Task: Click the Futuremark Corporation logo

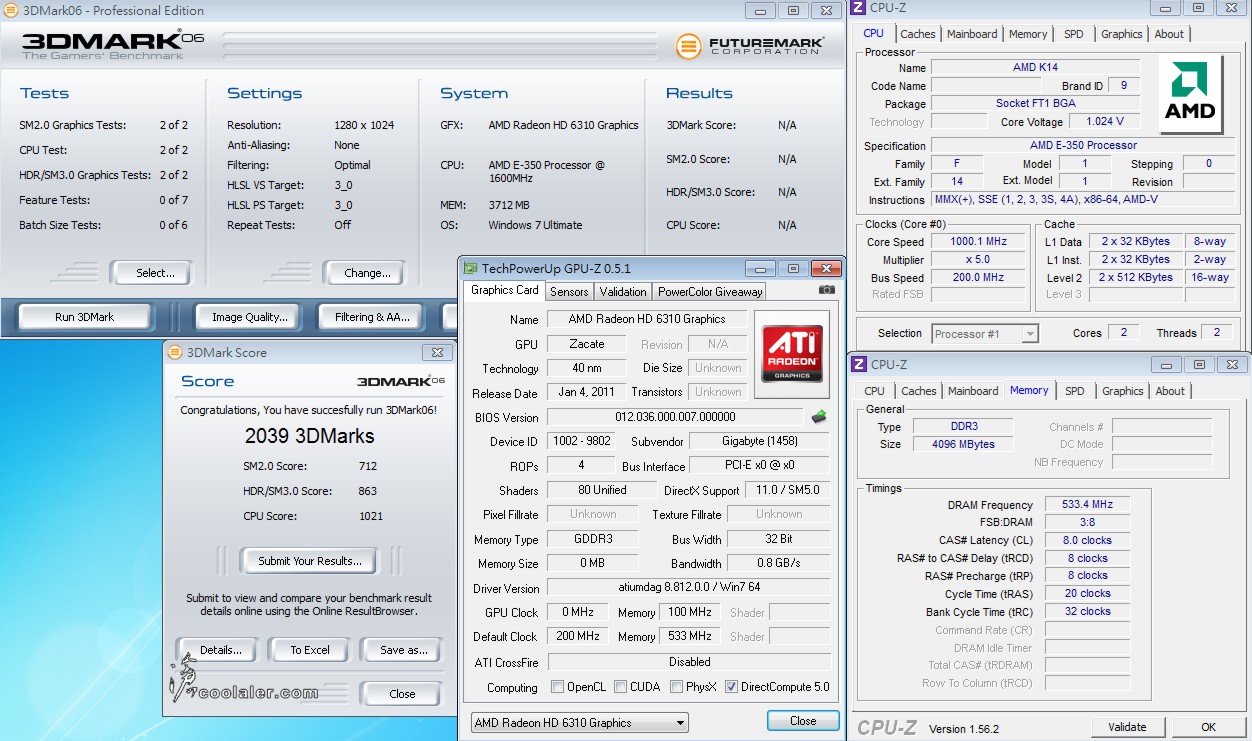Action: point(750,45)
